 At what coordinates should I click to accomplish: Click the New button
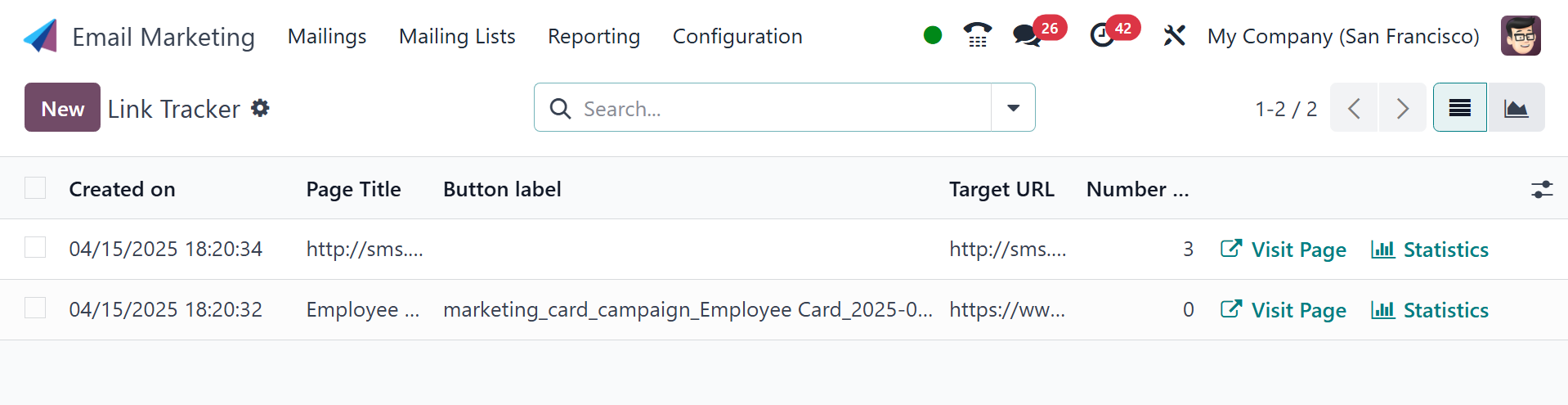click(62, 108)
